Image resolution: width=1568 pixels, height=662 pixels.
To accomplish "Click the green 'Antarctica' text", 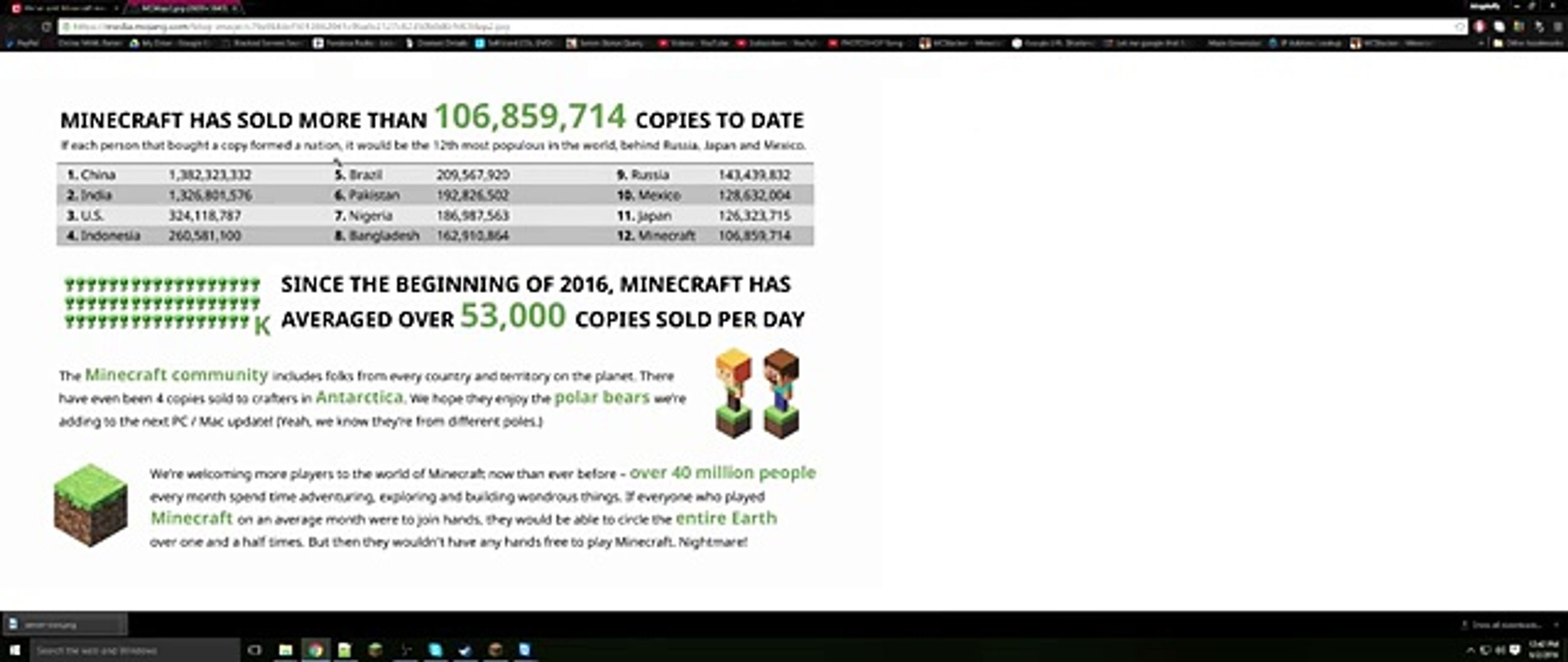I will [x=360, y=397].
